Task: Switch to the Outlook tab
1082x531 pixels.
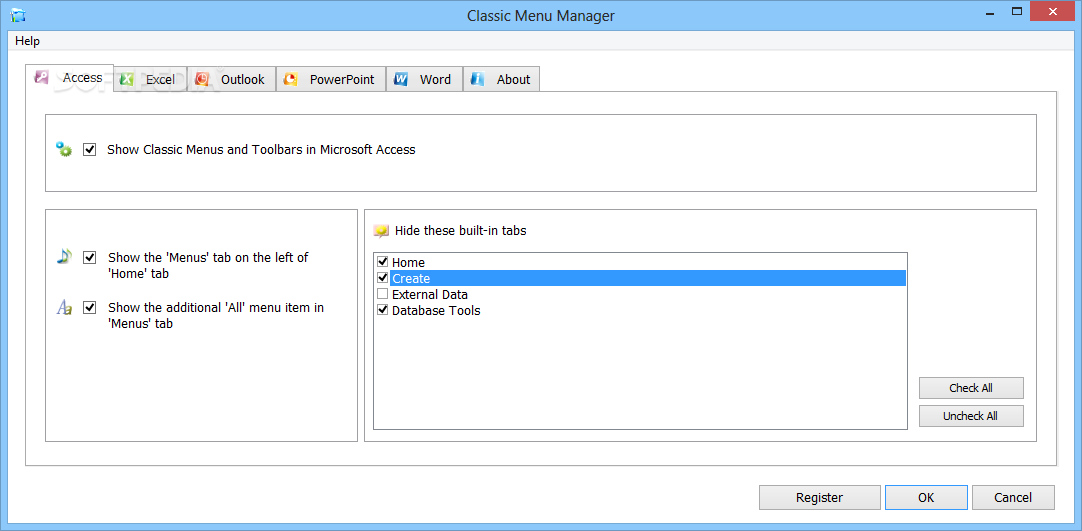Action: [x=232, y=79]
